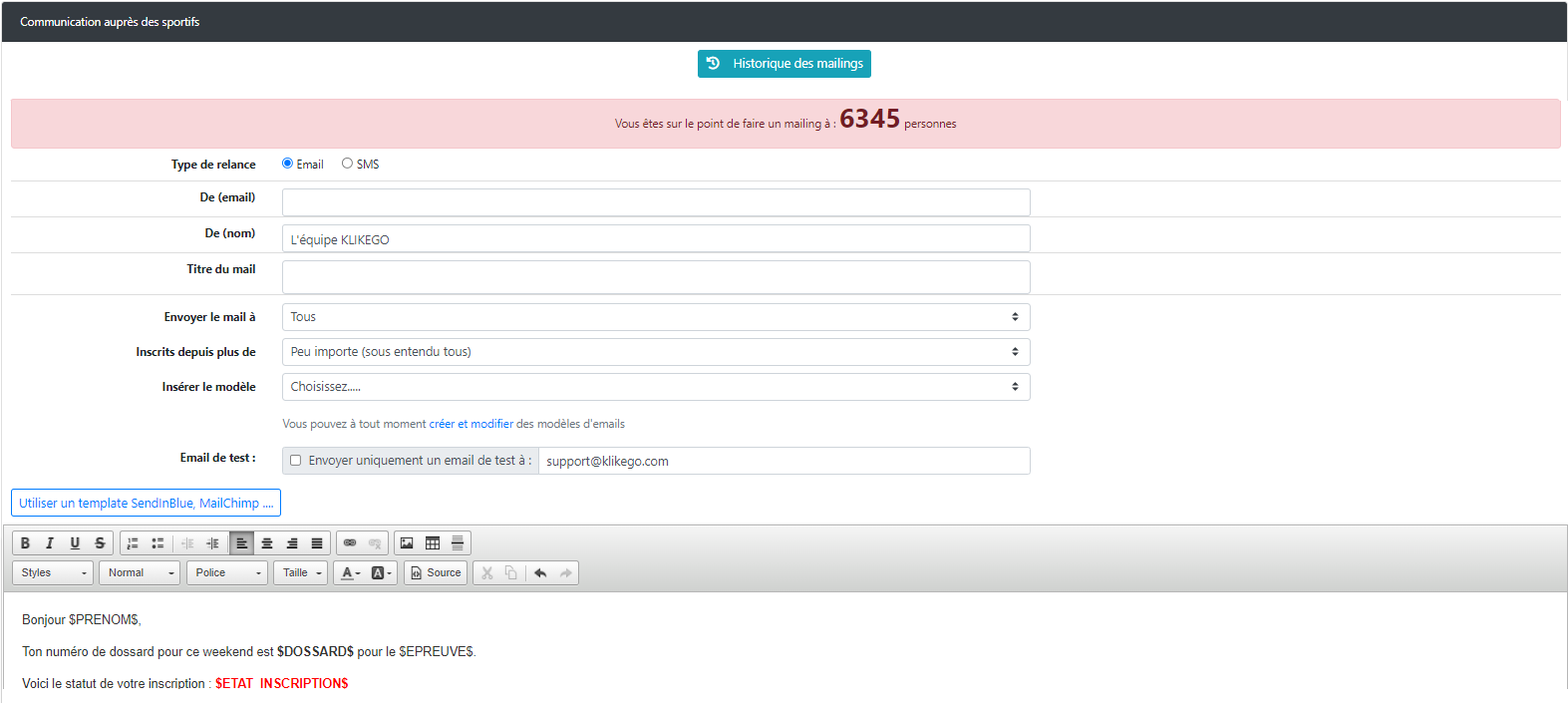This screenshot has width=1568, height=712.
Task: Open the 'Envoyer le mail à' dropdown
Action: point(655,317)
